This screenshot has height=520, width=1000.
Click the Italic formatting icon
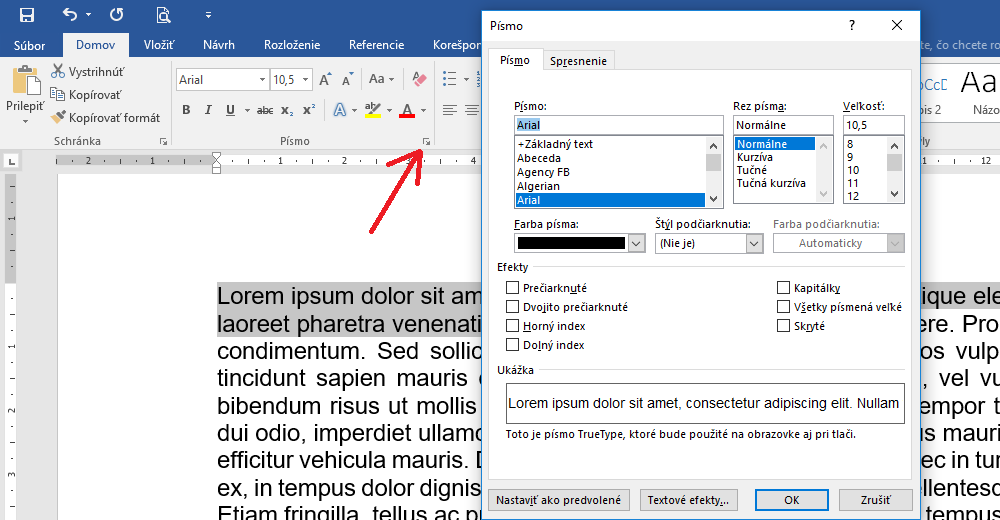[209, 110]
